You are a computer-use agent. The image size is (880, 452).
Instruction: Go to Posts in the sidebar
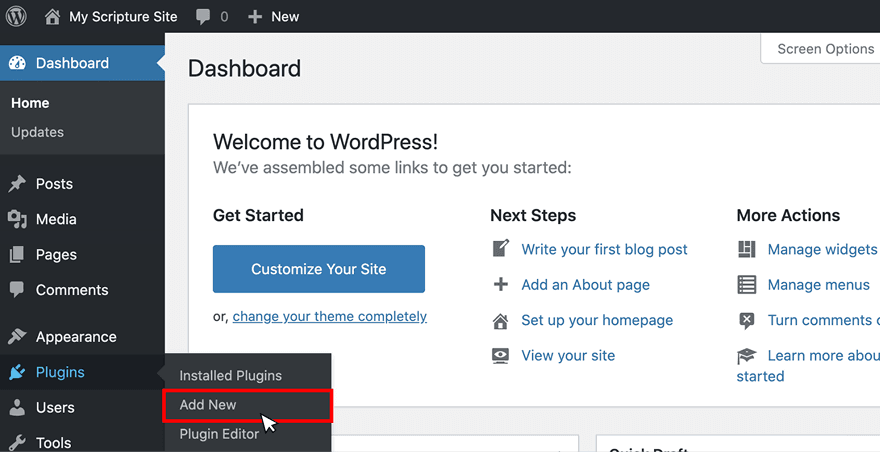pyautogui.click(x=54, y=184)
